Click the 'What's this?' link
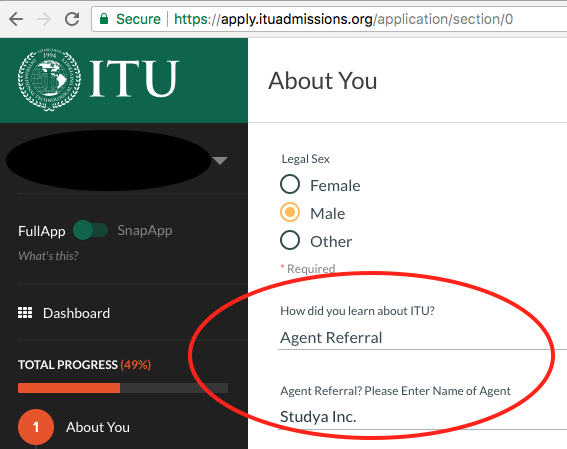This screenshot has height=449, width=567. point(48,256)
